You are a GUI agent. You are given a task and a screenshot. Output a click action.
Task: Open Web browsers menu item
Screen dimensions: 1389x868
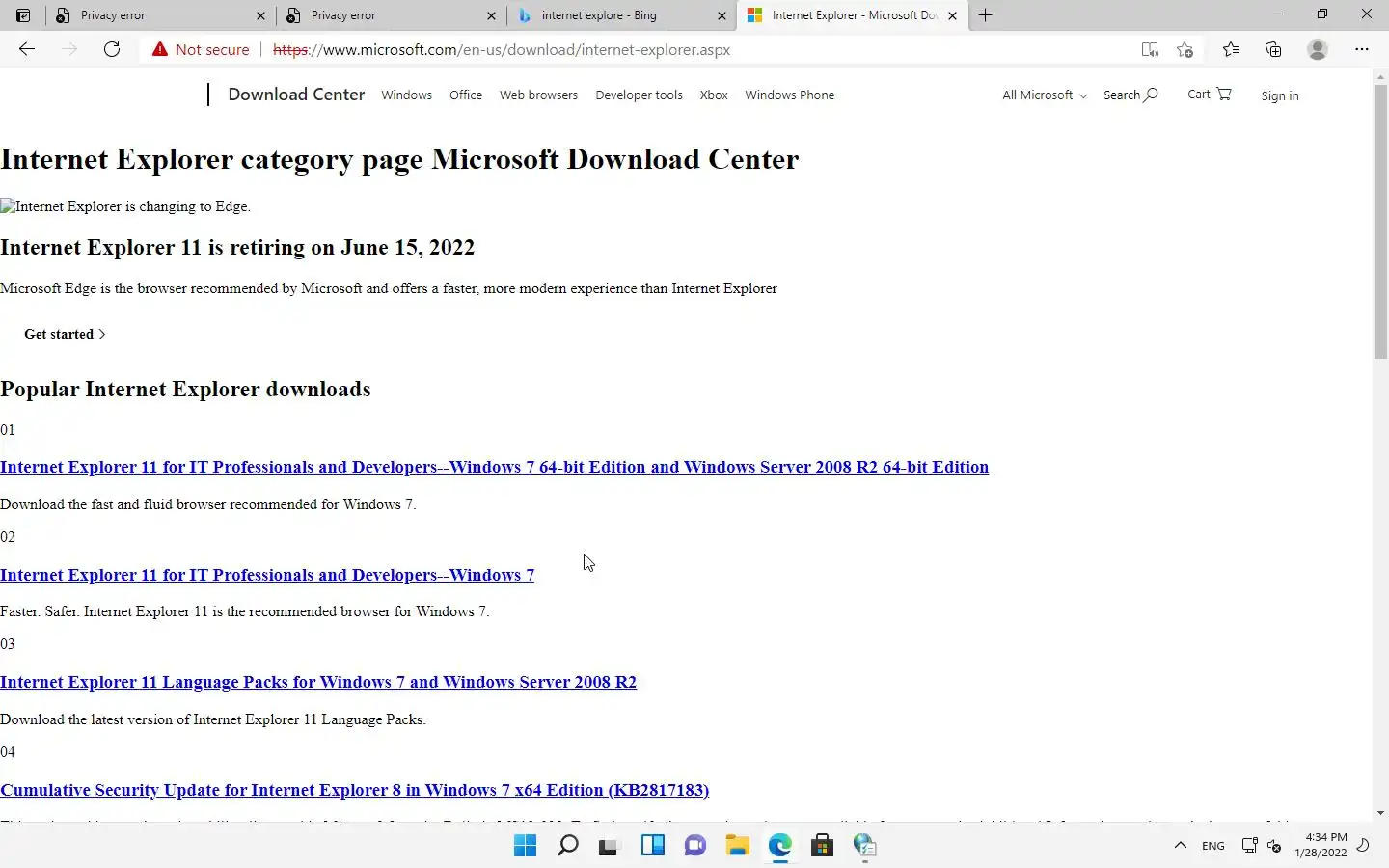(x=538, y=95)
